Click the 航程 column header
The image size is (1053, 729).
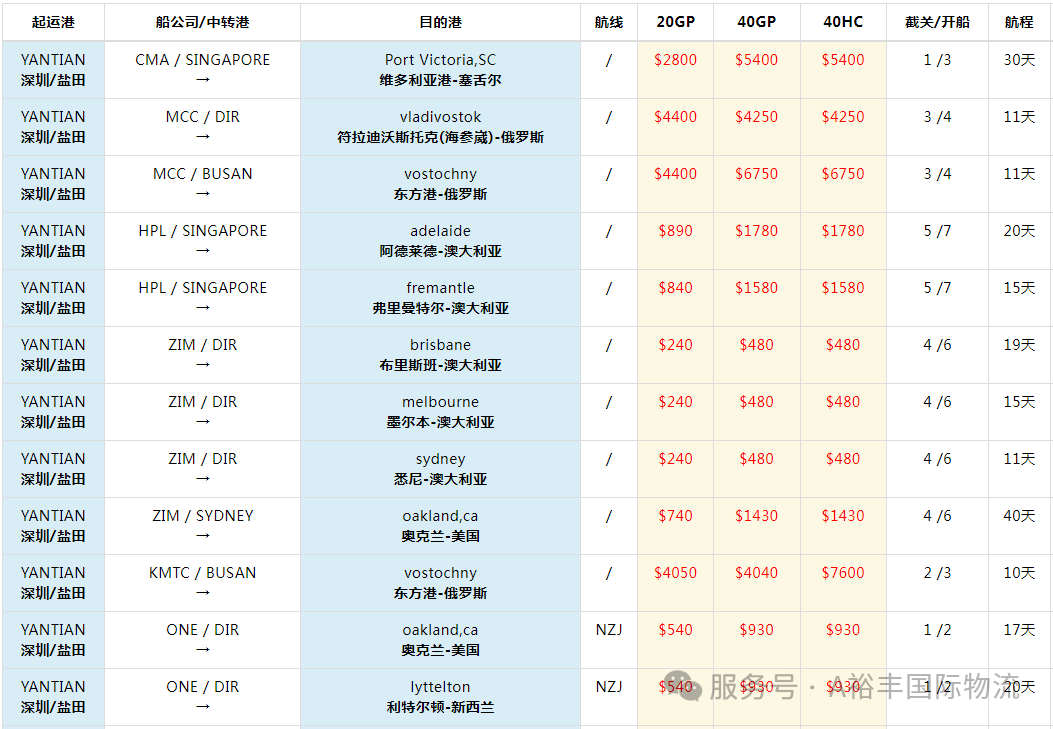coord(1019,22)
